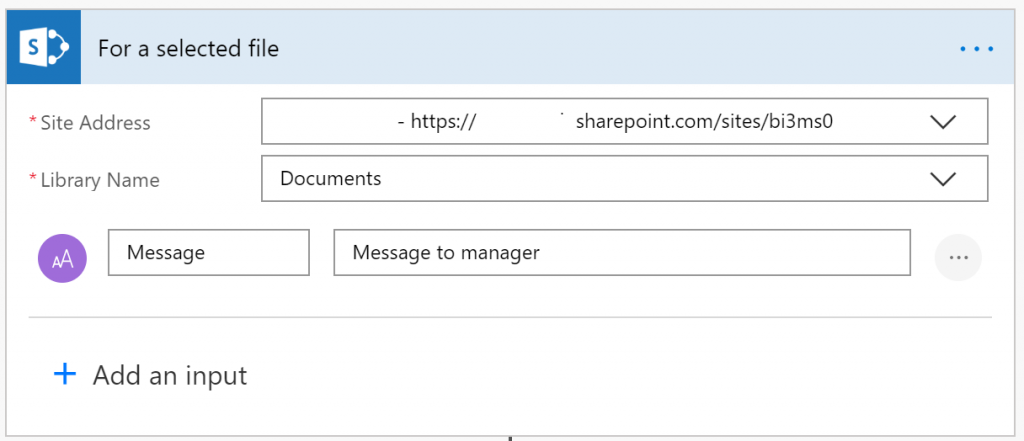Expand the Library Name dropdown arrow
This screenshot has height=441, width=1024.
coord(943,178)
